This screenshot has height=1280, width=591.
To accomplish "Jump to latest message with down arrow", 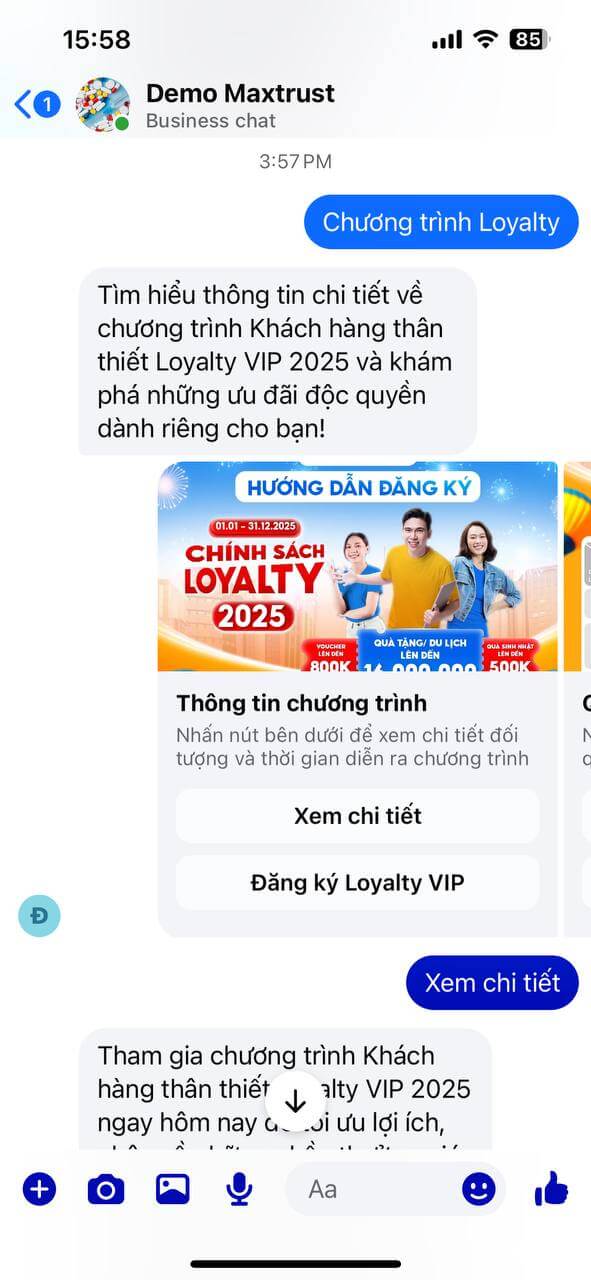I will (x=295, y=1102).
